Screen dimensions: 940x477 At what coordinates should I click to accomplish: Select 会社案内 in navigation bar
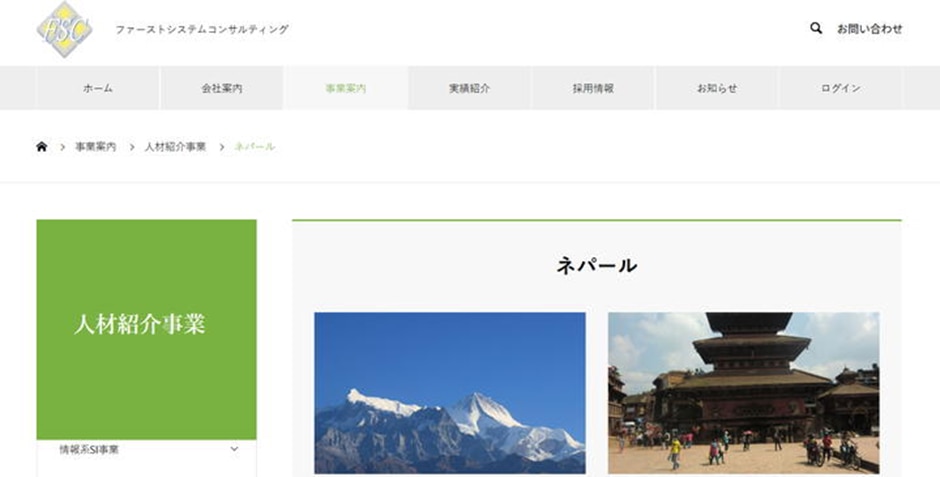point(222,88)
